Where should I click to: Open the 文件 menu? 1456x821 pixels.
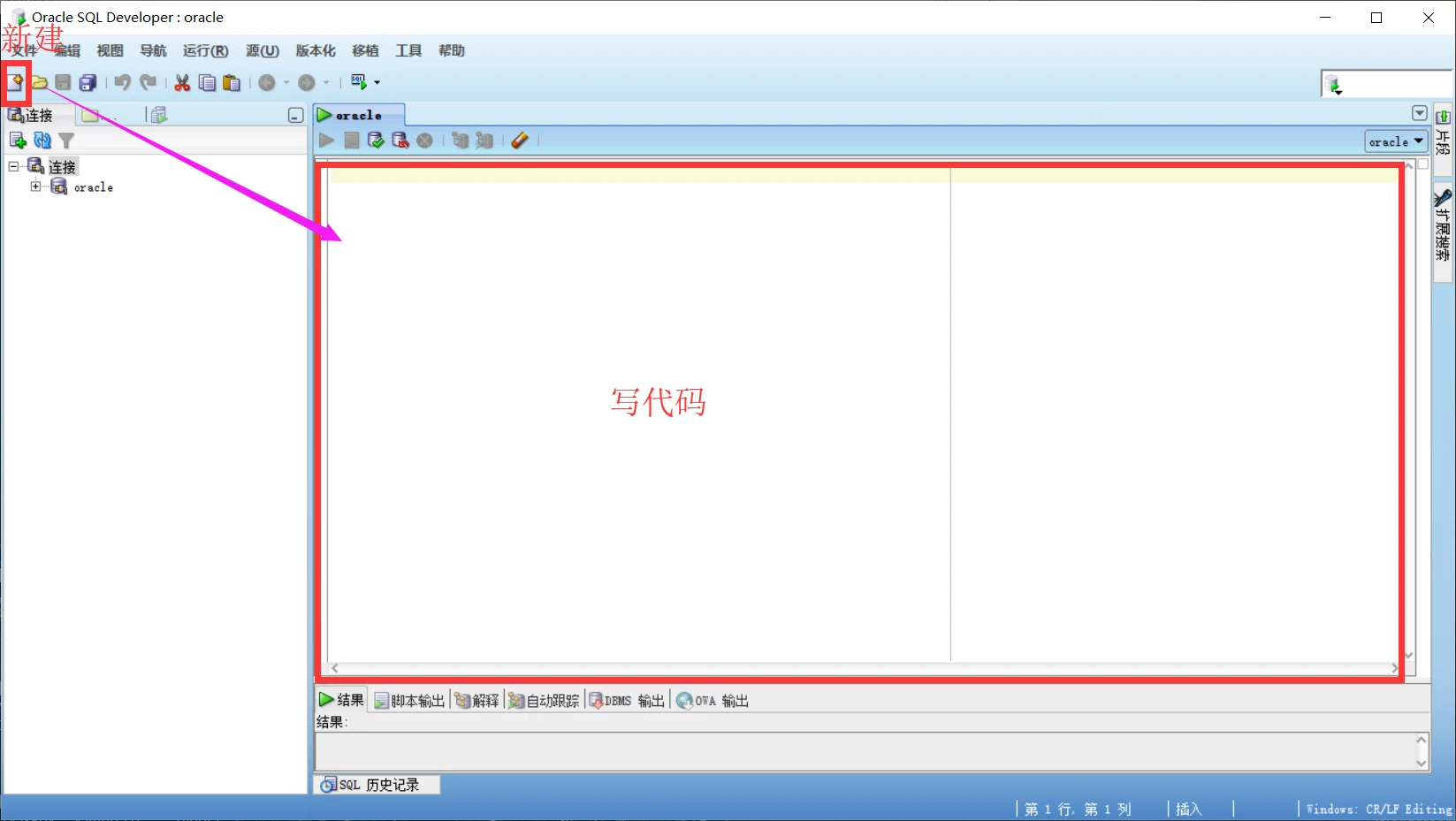24,50
